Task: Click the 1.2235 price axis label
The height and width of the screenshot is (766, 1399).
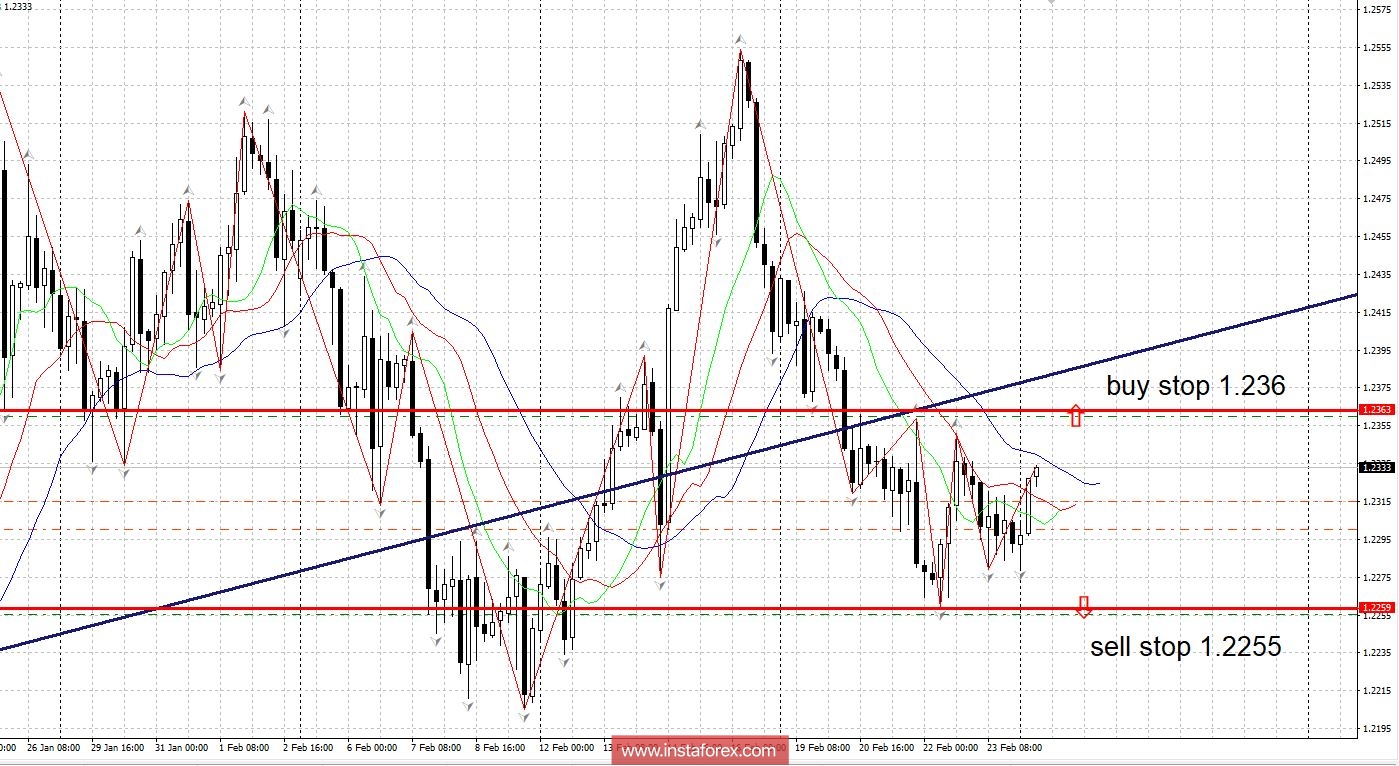Action: point(1377,653)
